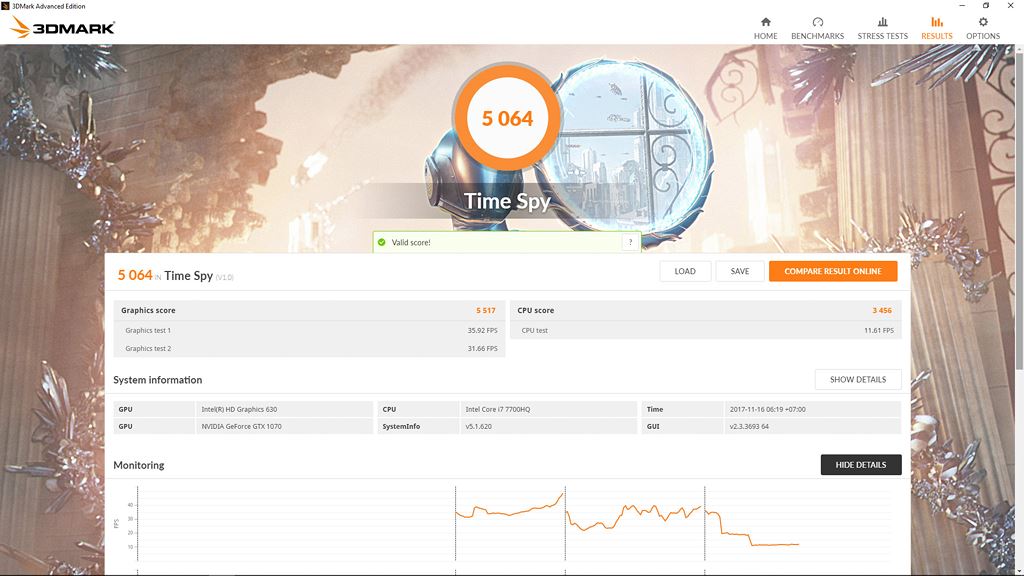The height and width of the screenshot is (576, 1024).
Task: Open the Stress Tests chart icon
Action: (x=882, y=22)
